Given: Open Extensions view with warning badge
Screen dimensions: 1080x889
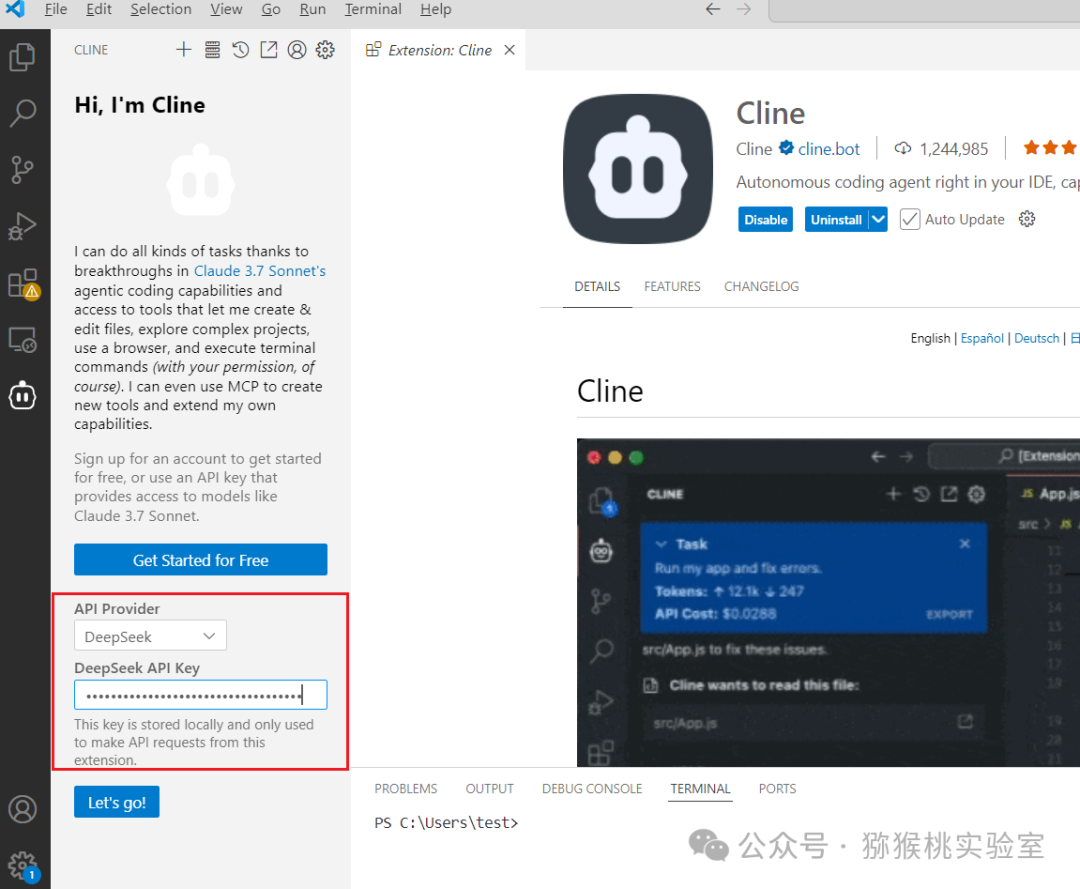Looking at the screenshot, I should (x=23, y=283).
